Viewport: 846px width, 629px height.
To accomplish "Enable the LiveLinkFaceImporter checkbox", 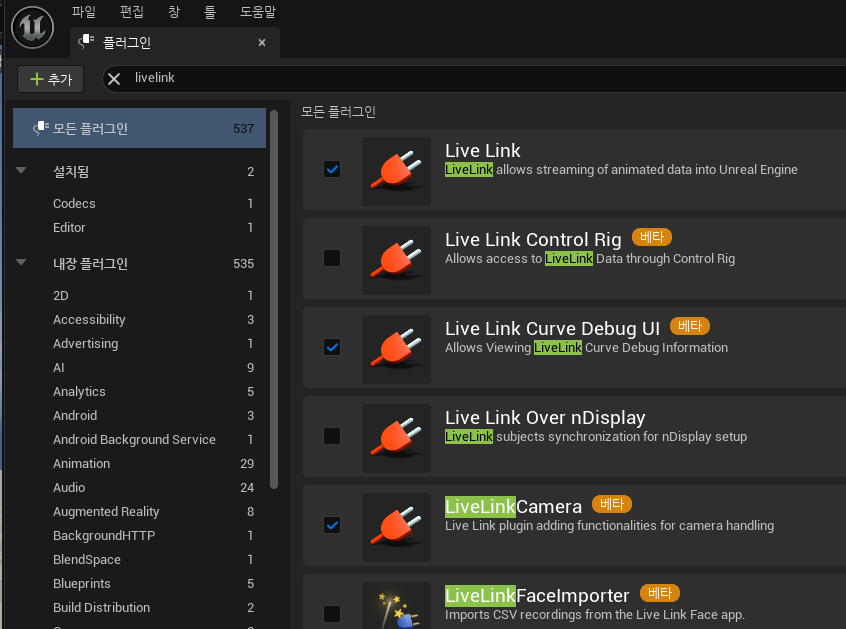I will point(332,614).
